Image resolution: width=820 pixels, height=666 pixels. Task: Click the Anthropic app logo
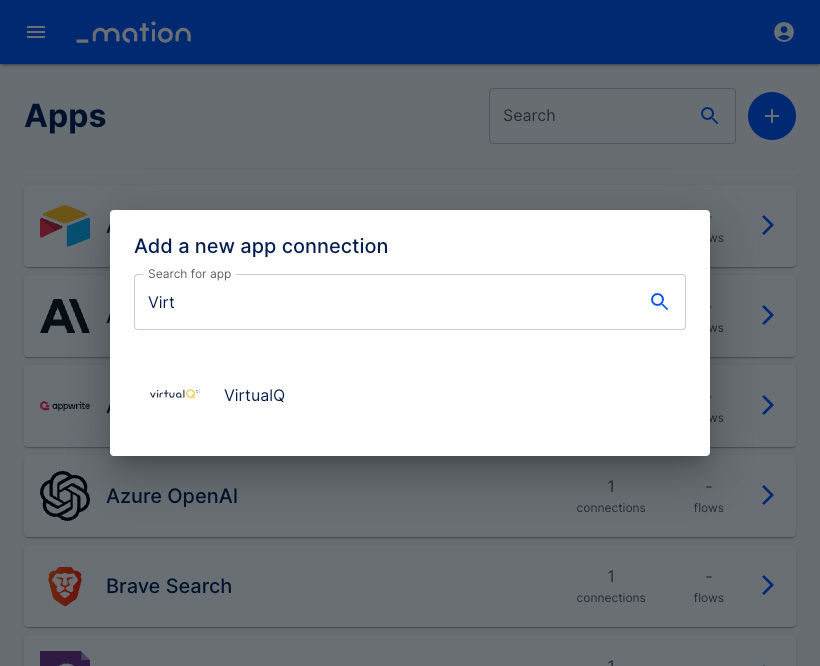[x=65, y=316]
